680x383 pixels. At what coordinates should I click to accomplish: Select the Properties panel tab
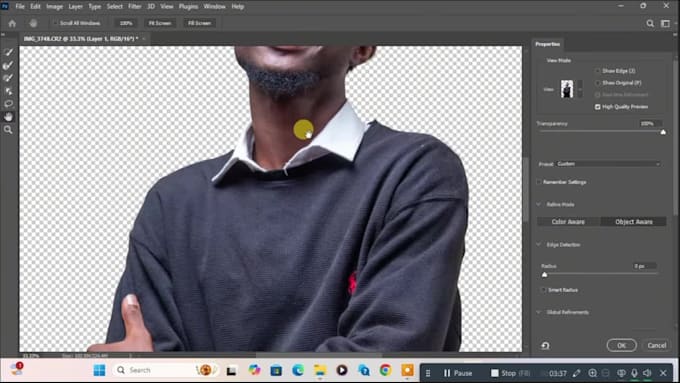[547, 44]
